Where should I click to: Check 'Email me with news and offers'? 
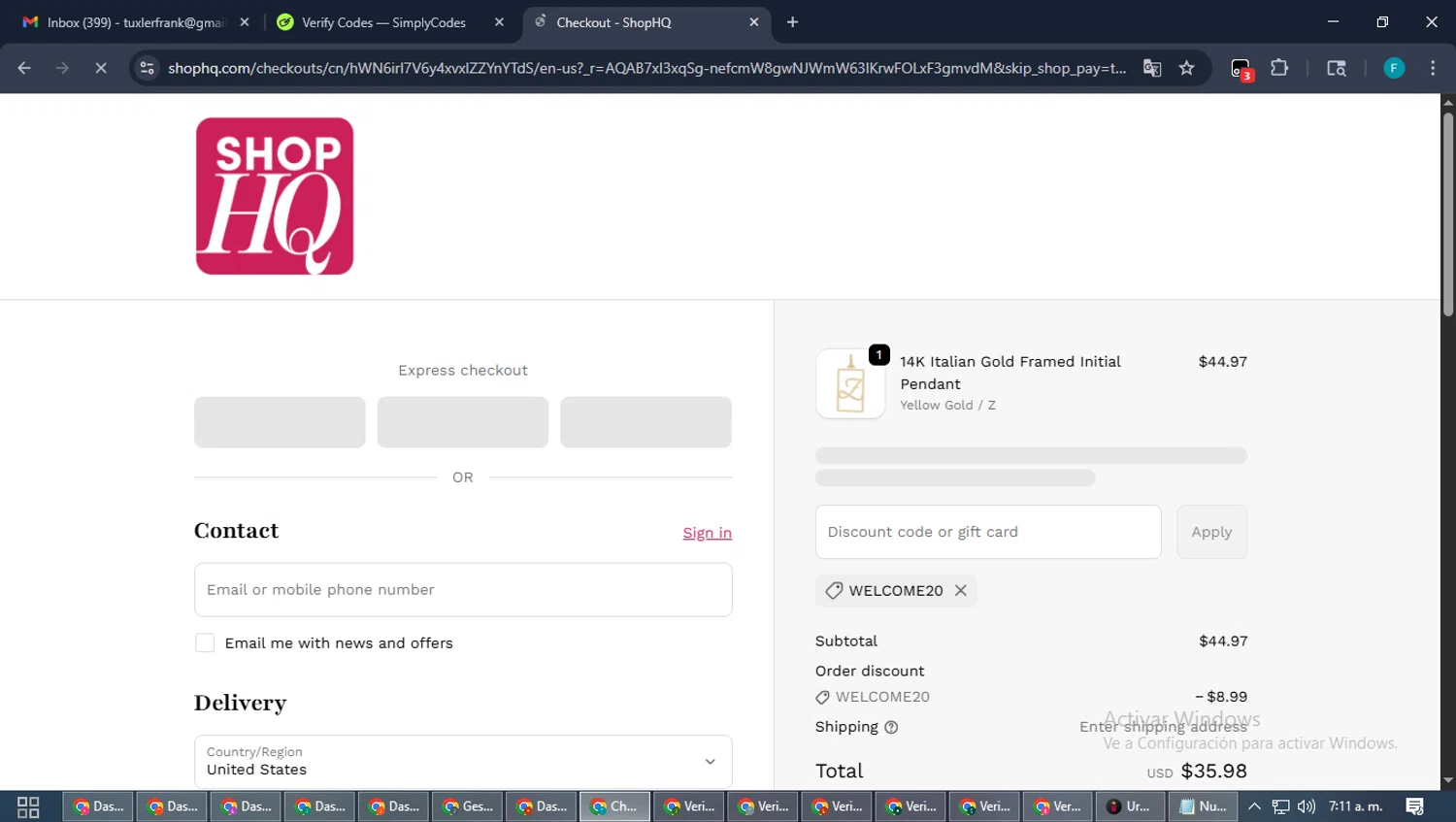[205, 642]
